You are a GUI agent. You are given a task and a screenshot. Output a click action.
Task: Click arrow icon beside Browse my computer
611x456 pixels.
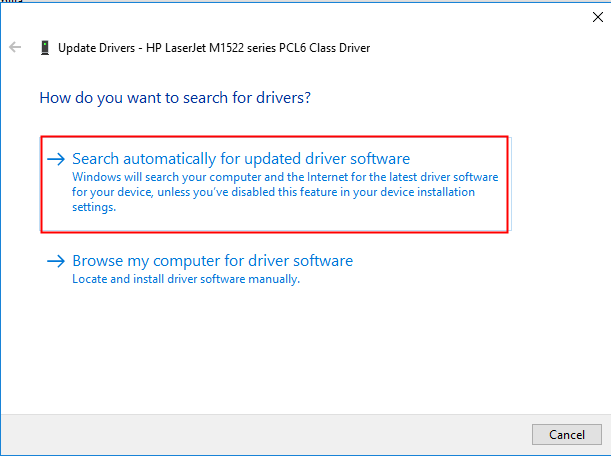(x=56, y=262)
